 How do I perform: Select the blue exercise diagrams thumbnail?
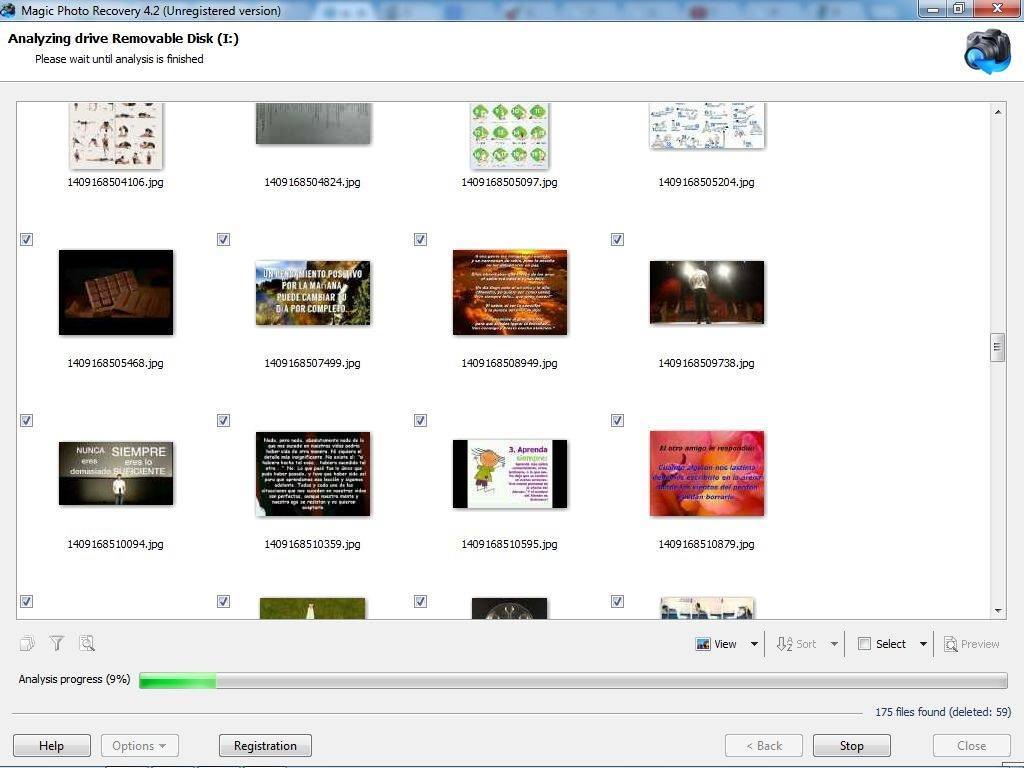(x=707, y=125)
